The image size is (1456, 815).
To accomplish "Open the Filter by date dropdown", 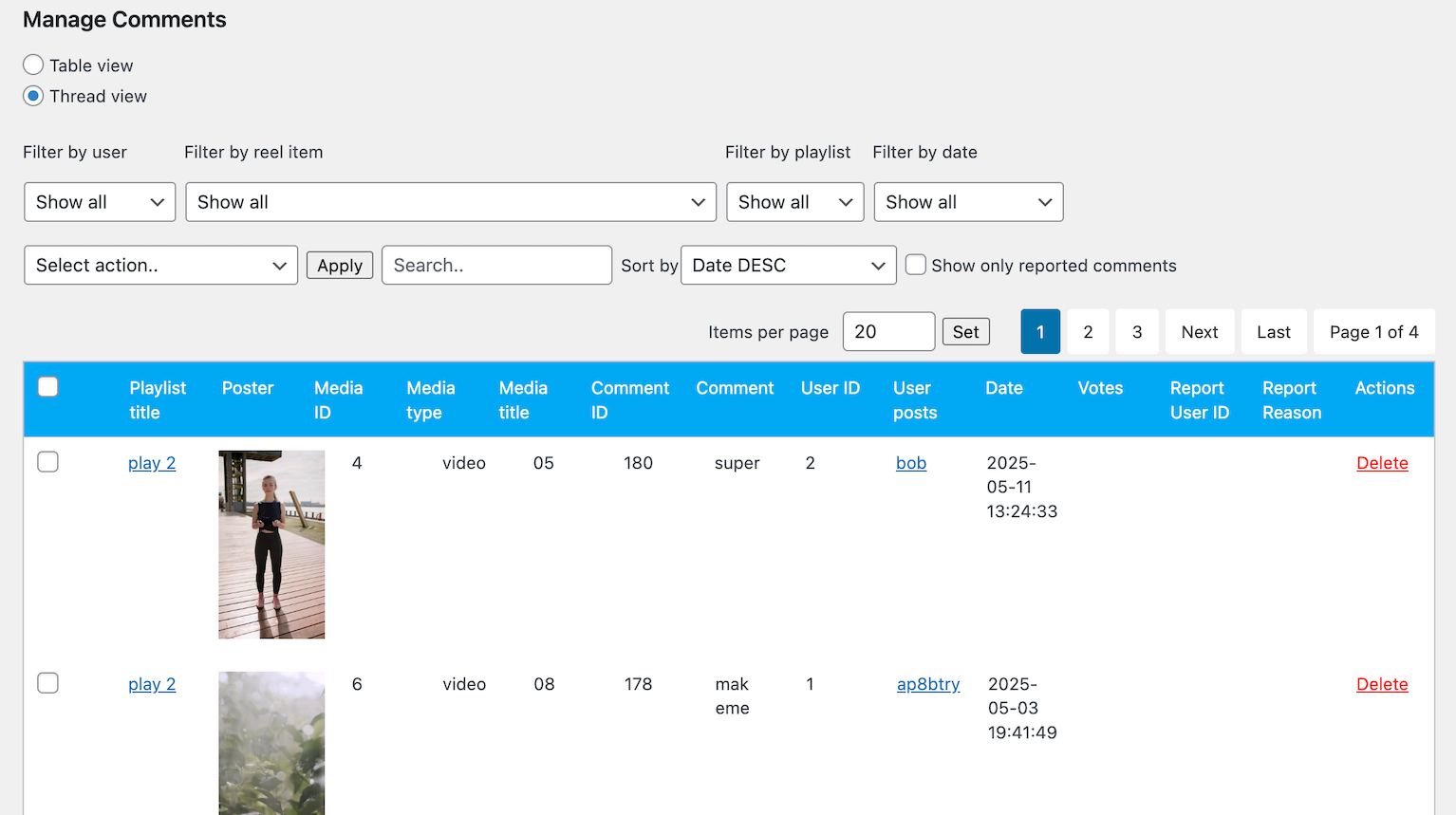I will click(x=968, y=202).
